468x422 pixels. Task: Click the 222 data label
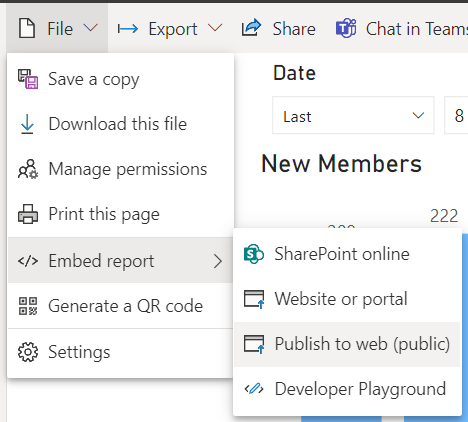[444, 216]
